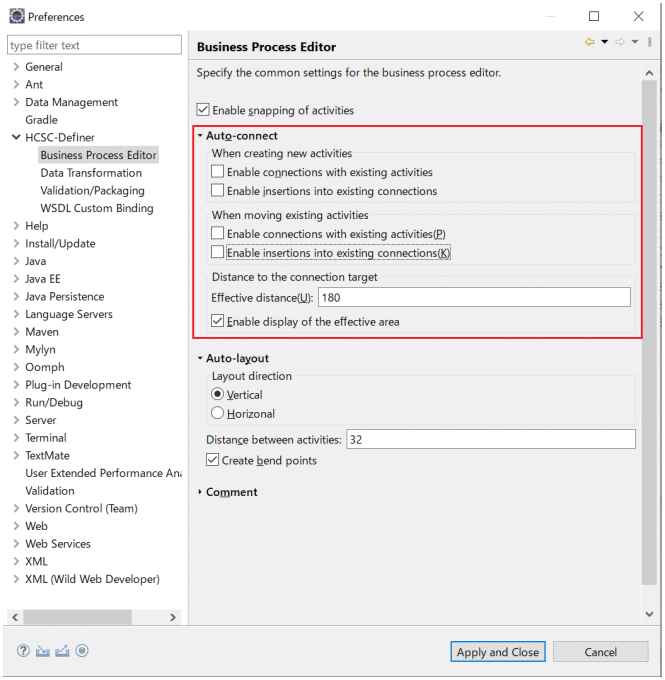665x680 pixels.
Task: Select Business Process Editor tree item
Action: coord(98,155)
